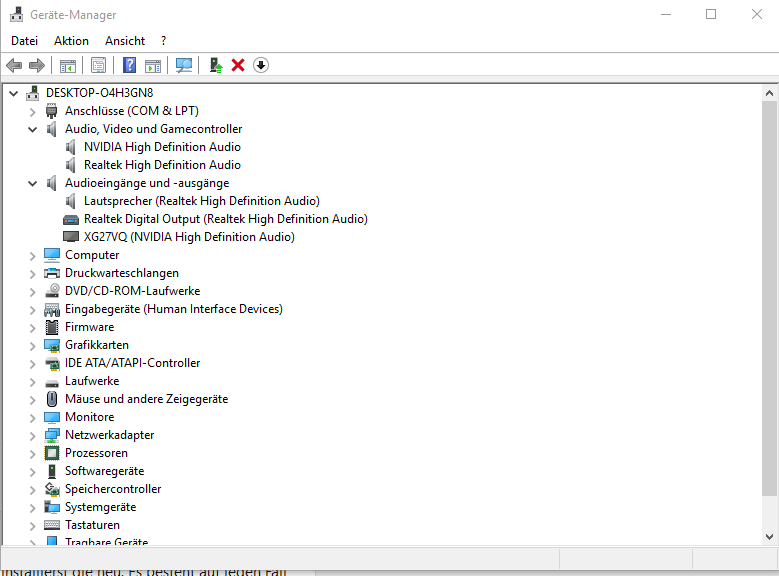
Task: Click the Anschlüsse (COM & LPT) port icon
Action: click(x=52, y=111)
